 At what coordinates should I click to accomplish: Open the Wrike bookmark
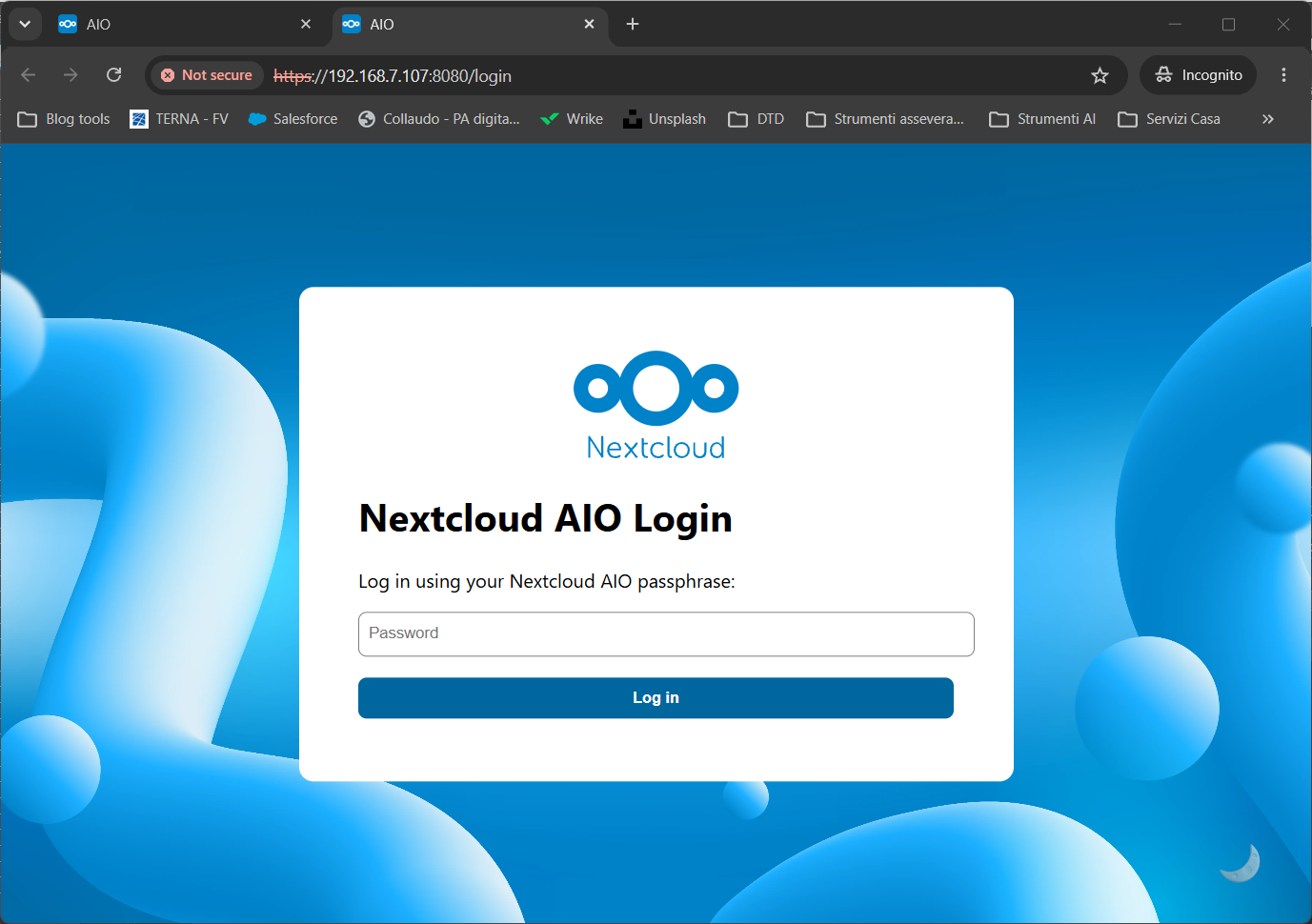[572, 119]
